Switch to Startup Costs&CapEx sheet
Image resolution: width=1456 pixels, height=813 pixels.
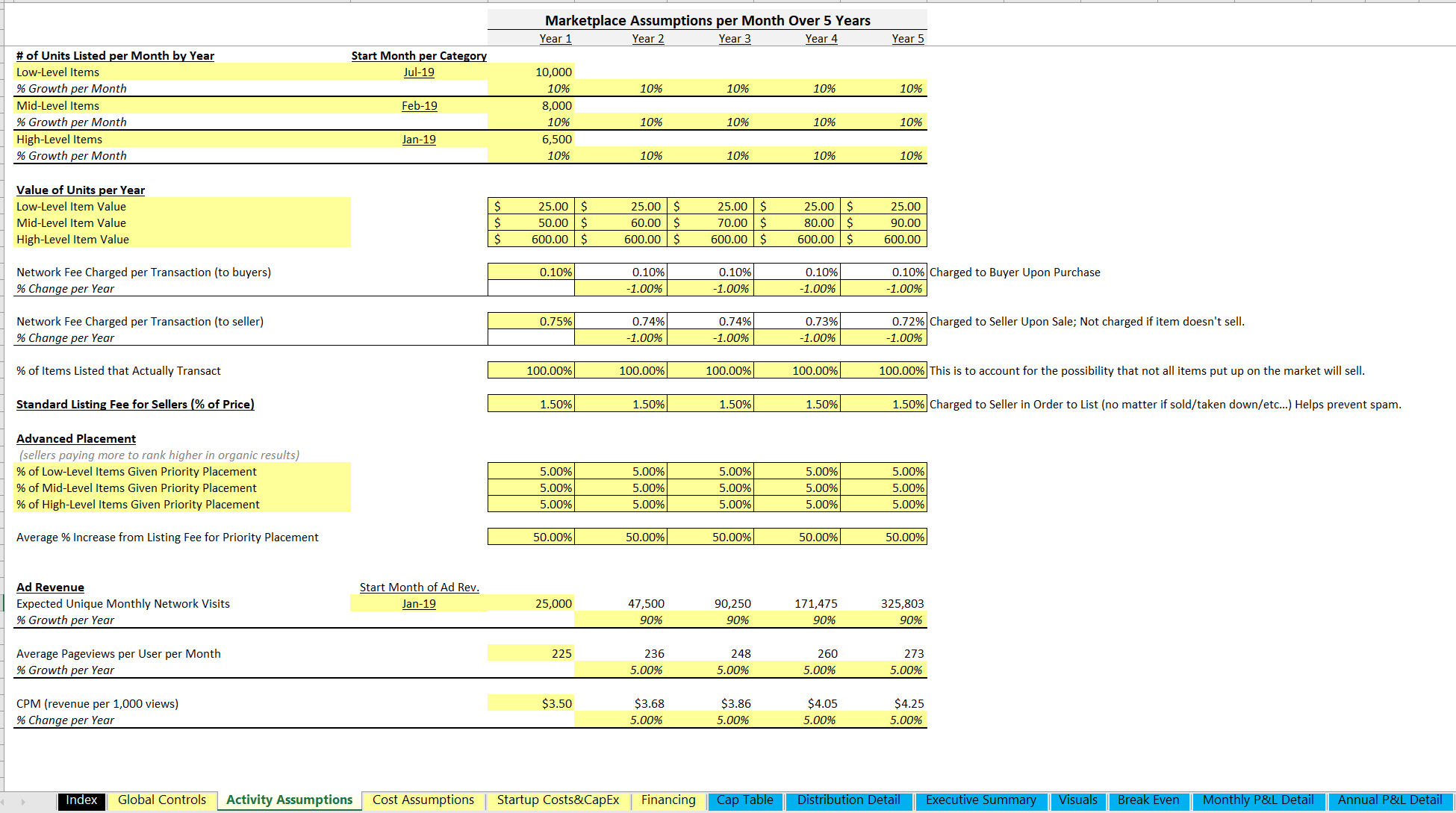[x=558, y=800]
